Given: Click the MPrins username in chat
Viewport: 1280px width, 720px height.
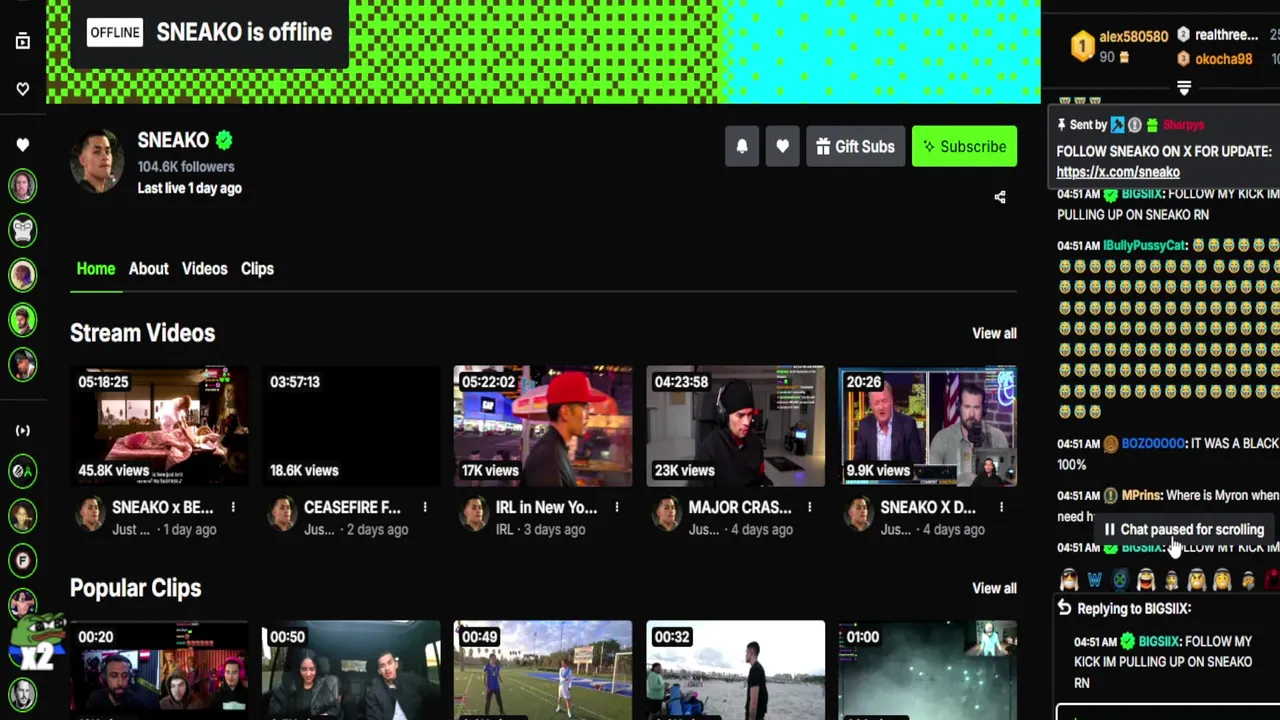Looking at the screenshot, I should click(x=1141, y=495).
